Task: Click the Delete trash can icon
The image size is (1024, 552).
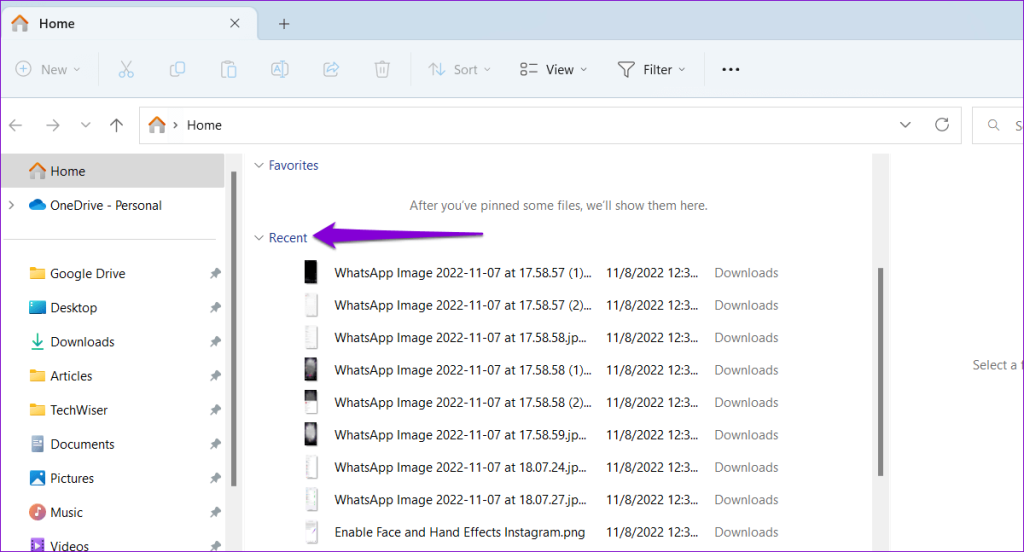Action: [x=382, y=69]
